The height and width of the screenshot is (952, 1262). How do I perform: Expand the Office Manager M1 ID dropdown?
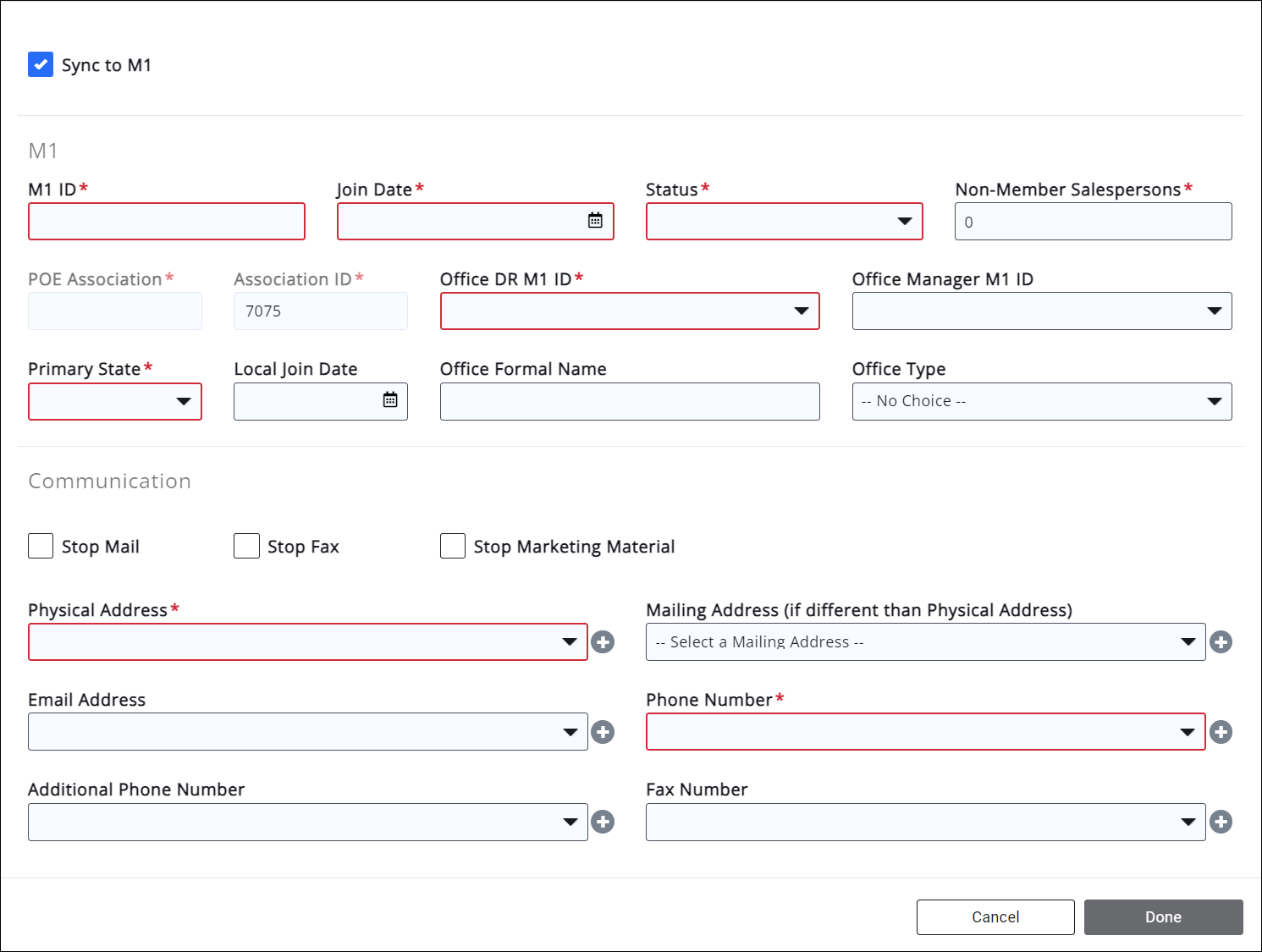tap(1041, 311)
